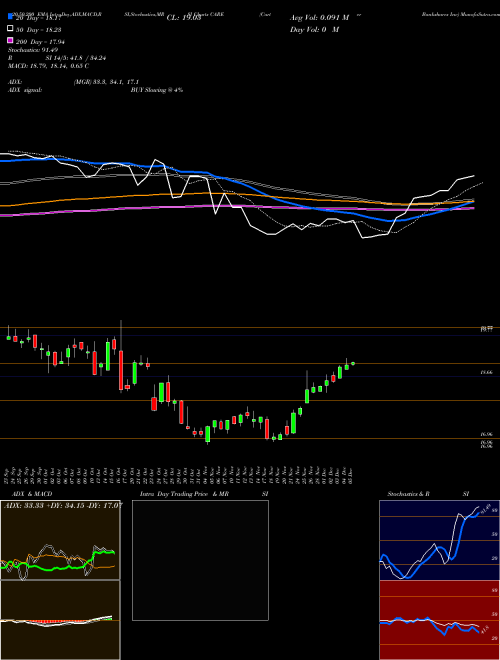Click the 'MACD: 18.79, 18.14, 0.65' line

tap(48, 66)
